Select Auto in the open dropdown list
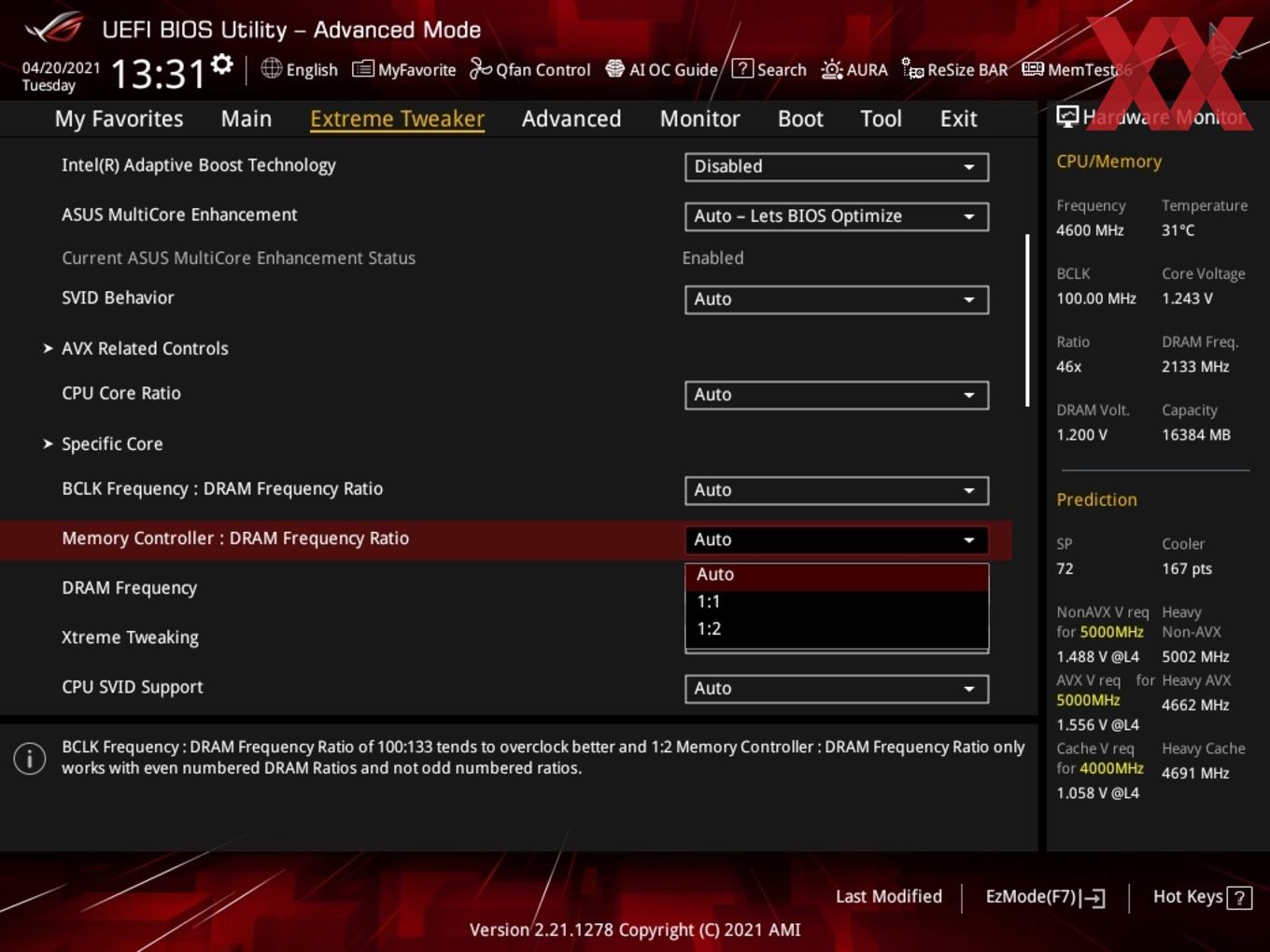The width and height of the screenshot is (1270, 952). [837, 575]
